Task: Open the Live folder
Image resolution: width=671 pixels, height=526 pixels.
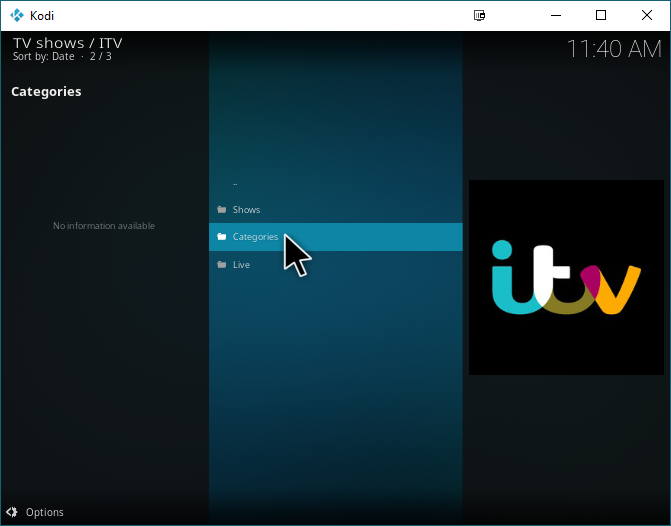Action: pyautogui.click(x=336, y=264)
